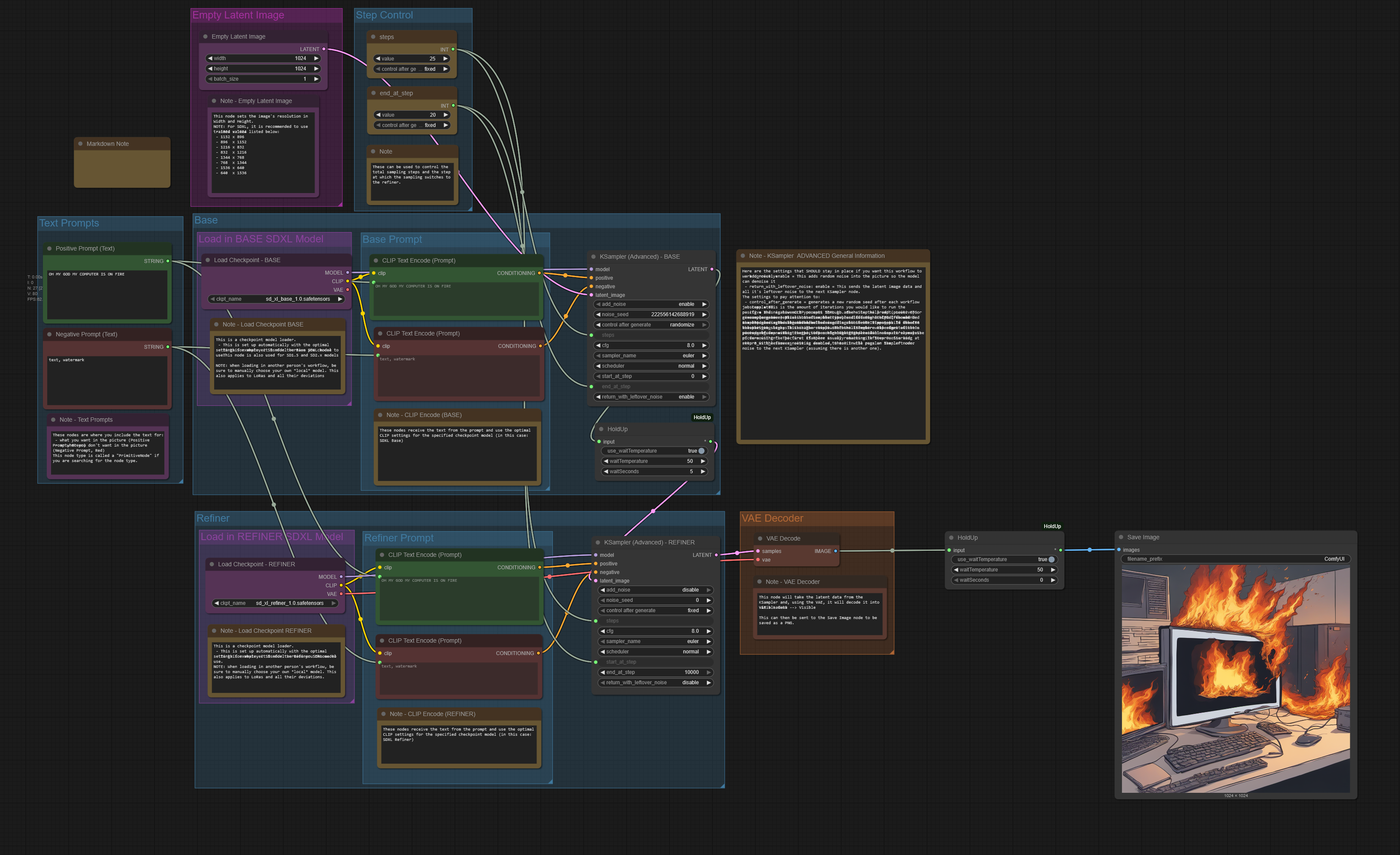Image resolution: width=1400 pixels, height=855 pixels.
Task: Click LATENT output socket of KSampler REFINER
Action: (x=716, y=555)
